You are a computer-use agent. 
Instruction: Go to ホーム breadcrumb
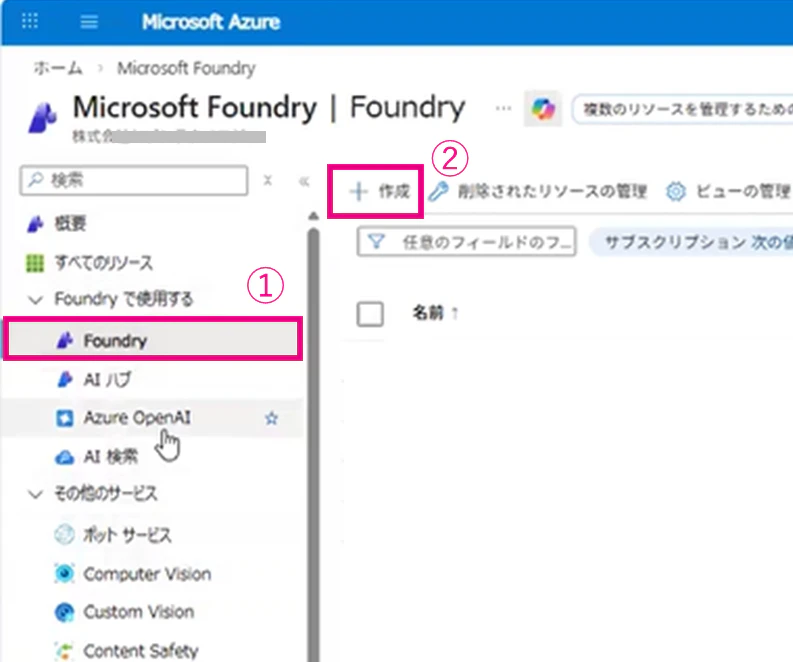(x=58, y=68)
